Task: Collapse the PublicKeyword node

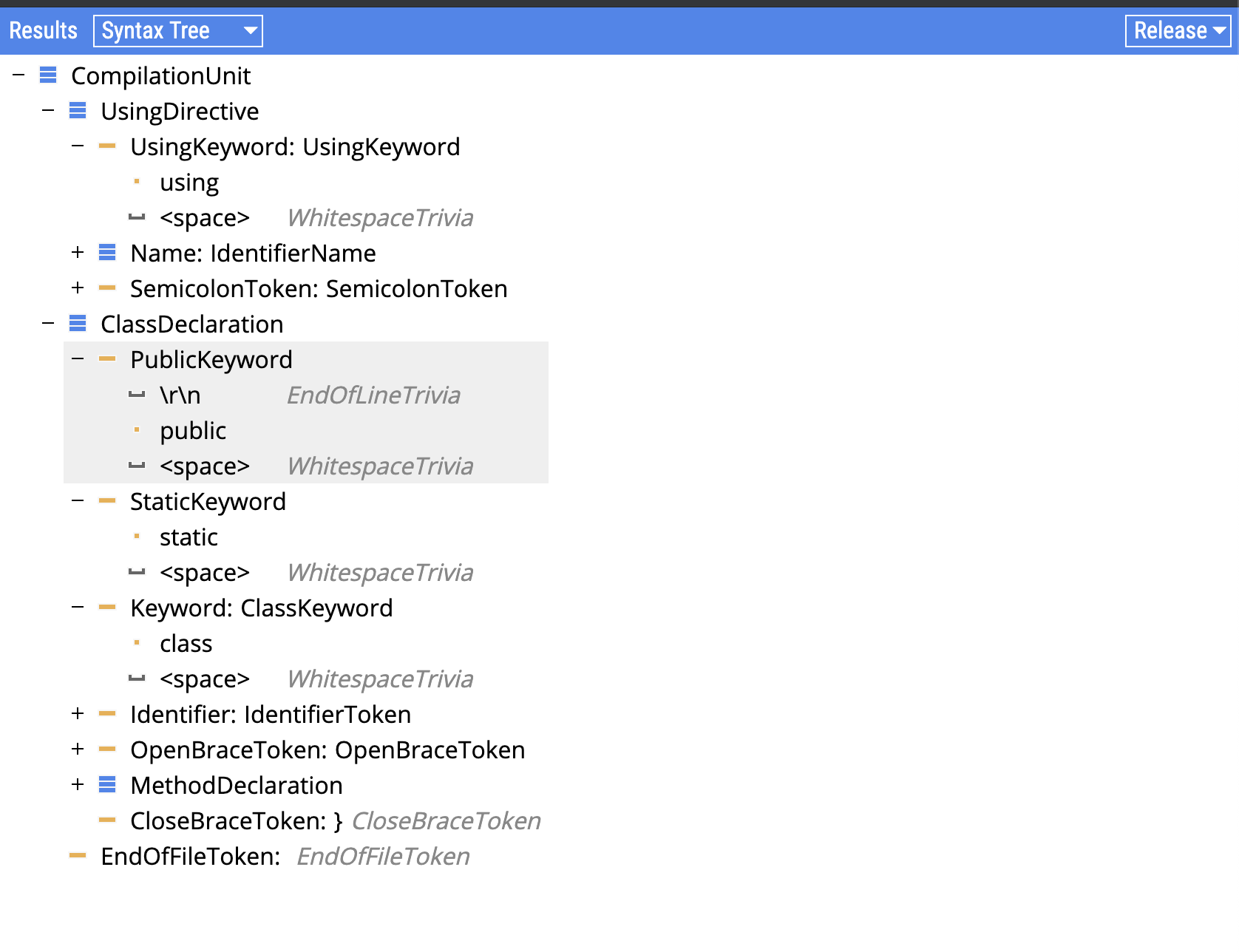Action: point(78,358)
